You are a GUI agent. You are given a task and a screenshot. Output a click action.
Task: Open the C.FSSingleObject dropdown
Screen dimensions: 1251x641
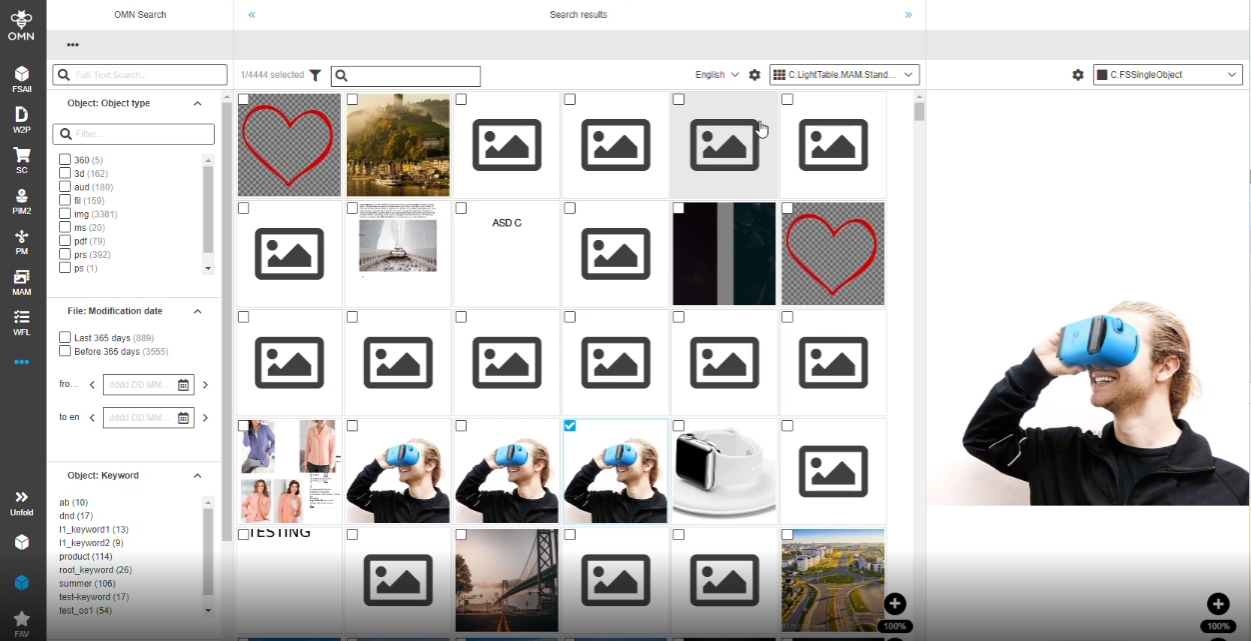coord(1168,75)
